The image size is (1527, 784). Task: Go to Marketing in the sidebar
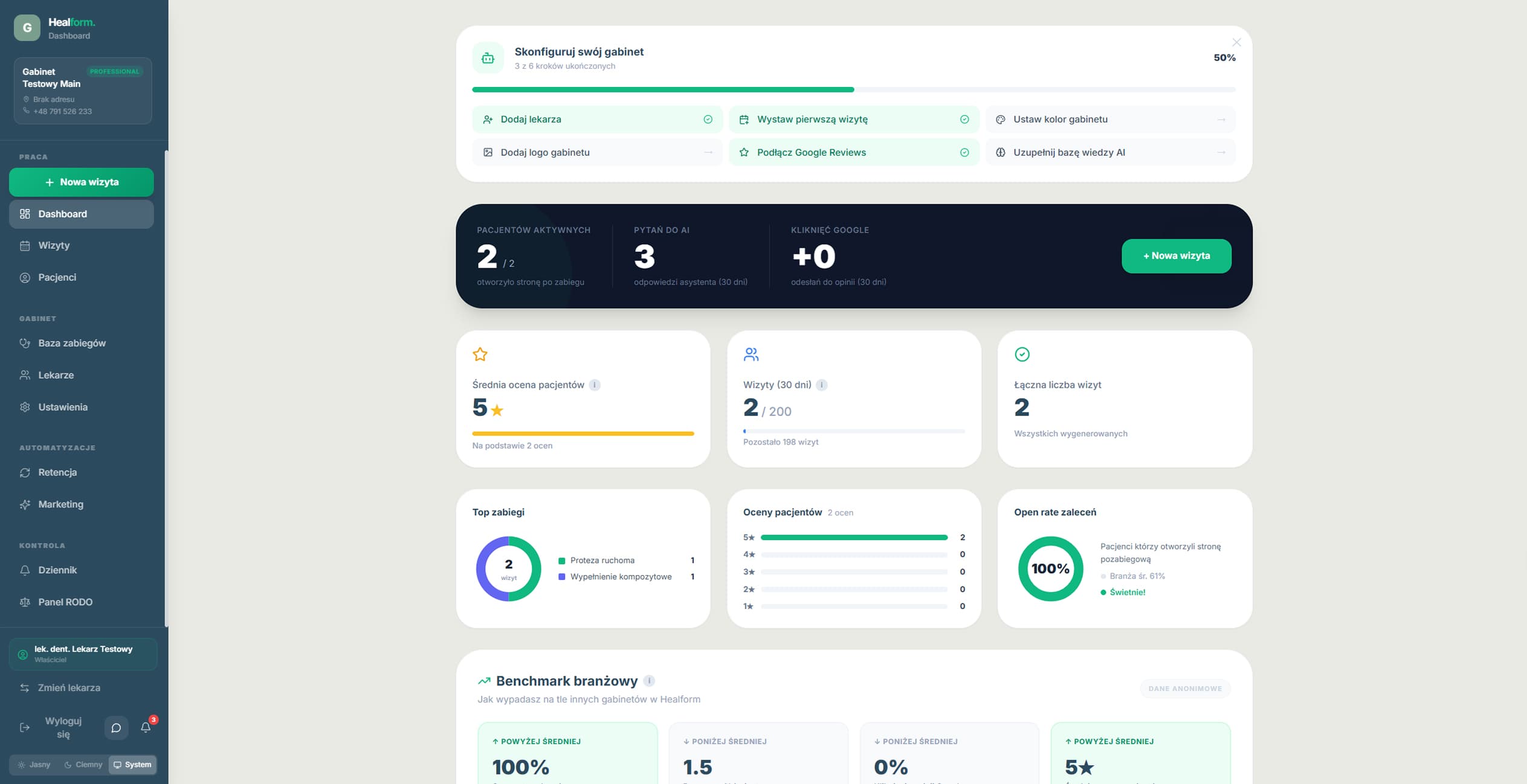coord(82,504)
